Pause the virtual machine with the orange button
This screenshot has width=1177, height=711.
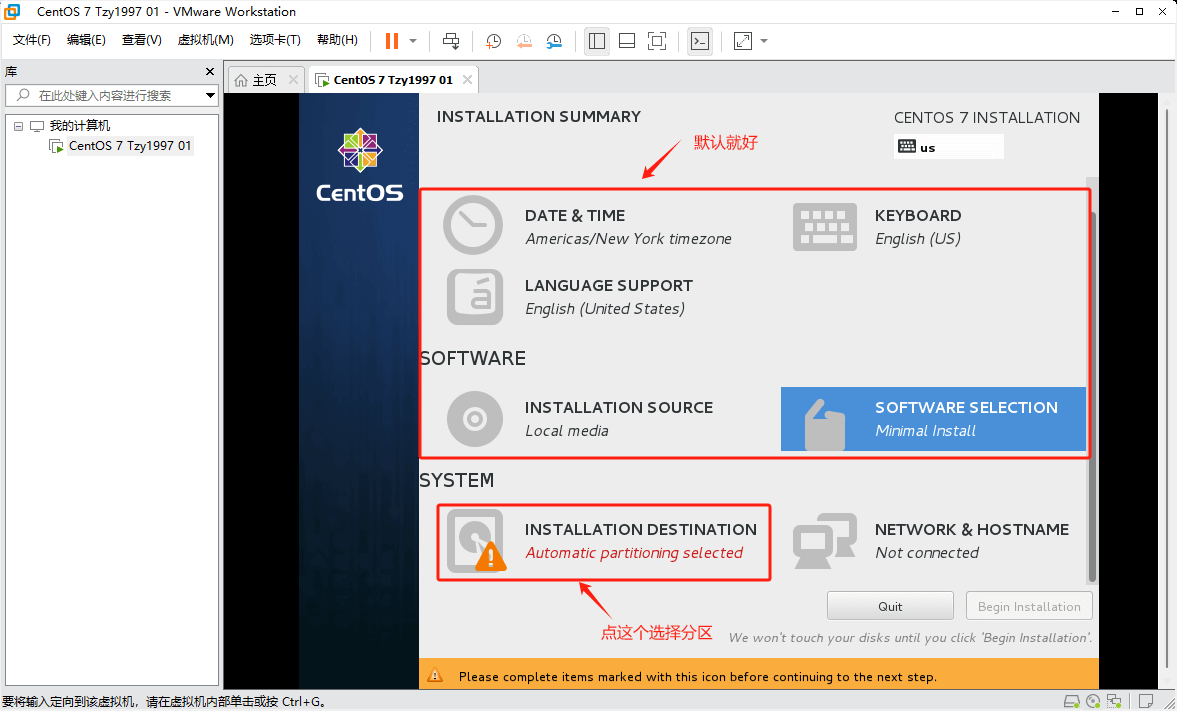pos(391,41)
